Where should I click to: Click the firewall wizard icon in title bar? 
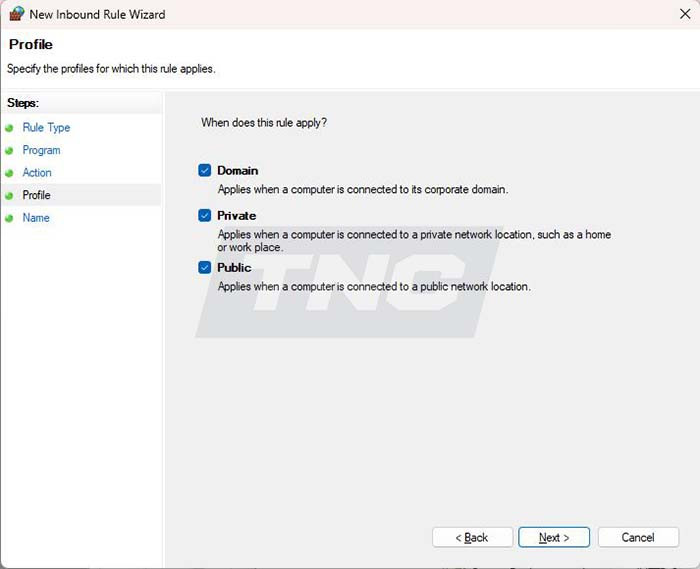17,14
